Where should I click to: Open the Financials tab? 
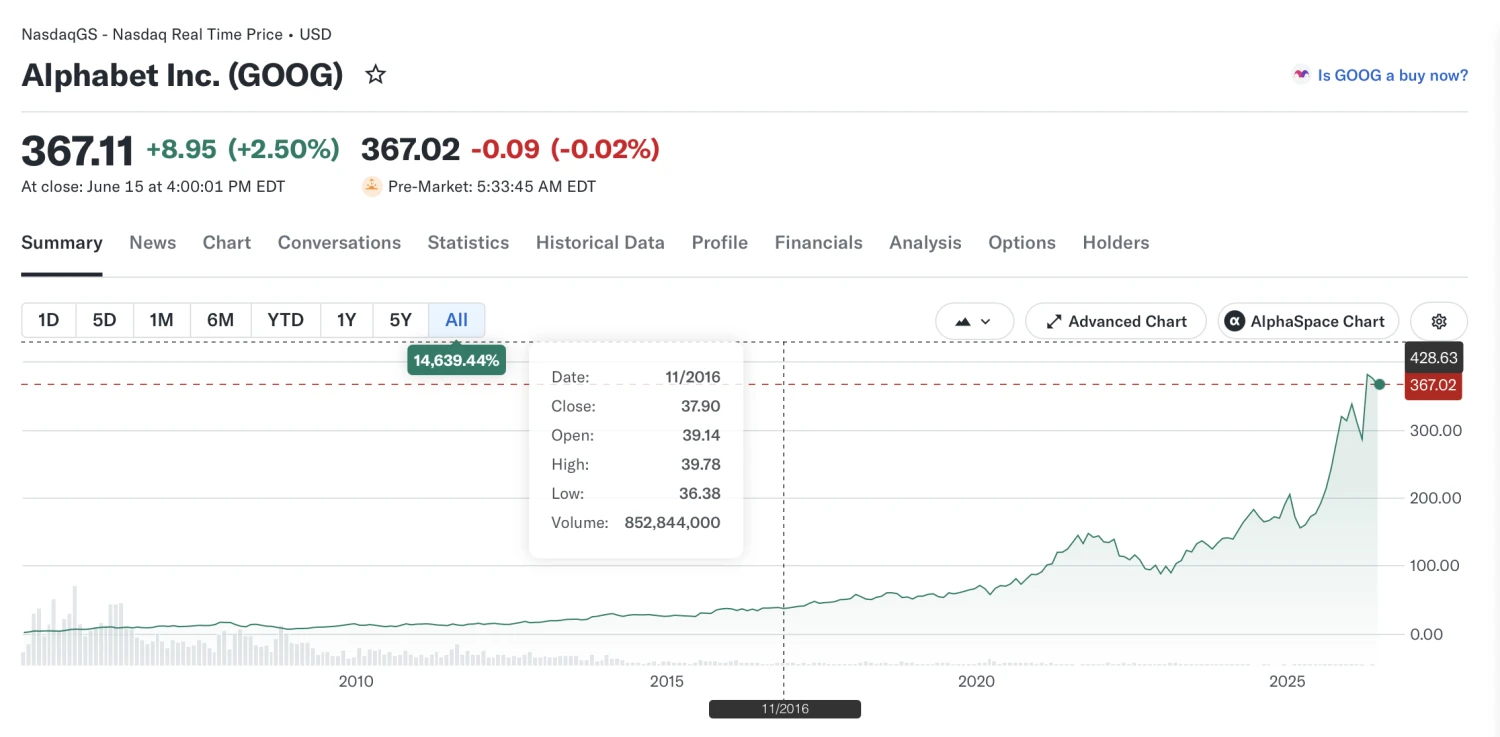818,243
